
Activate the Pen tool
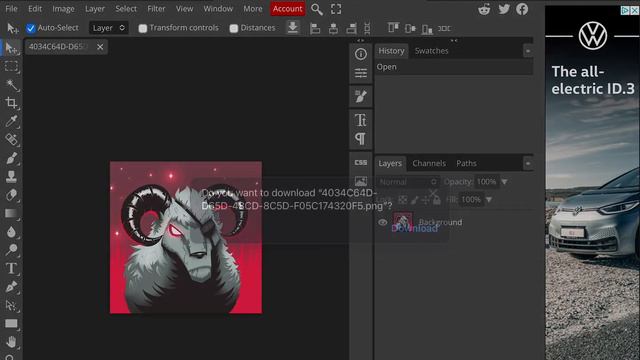(x=11, y=287)
